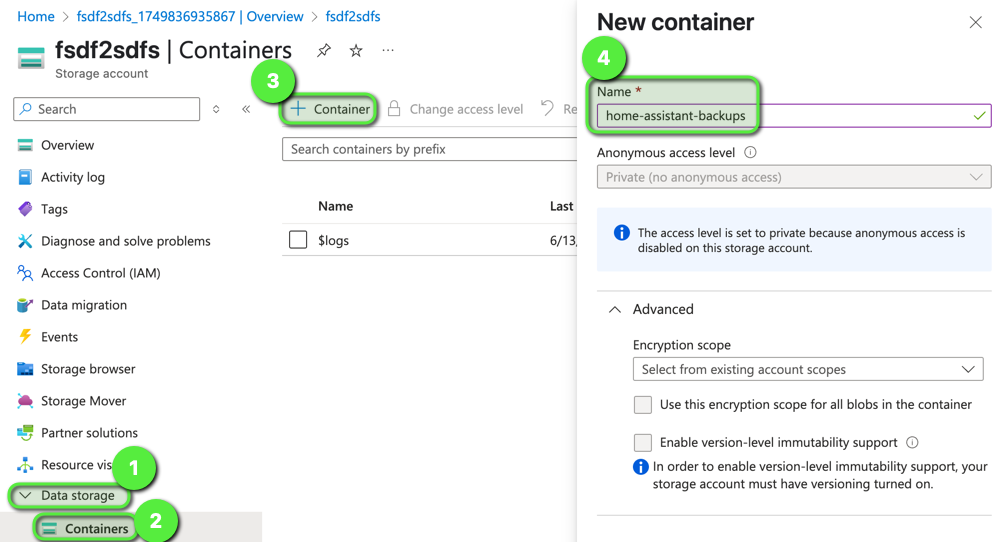Click the favorite star icon
Viewport: 1008px width, 542px height.
click(356, 50)
